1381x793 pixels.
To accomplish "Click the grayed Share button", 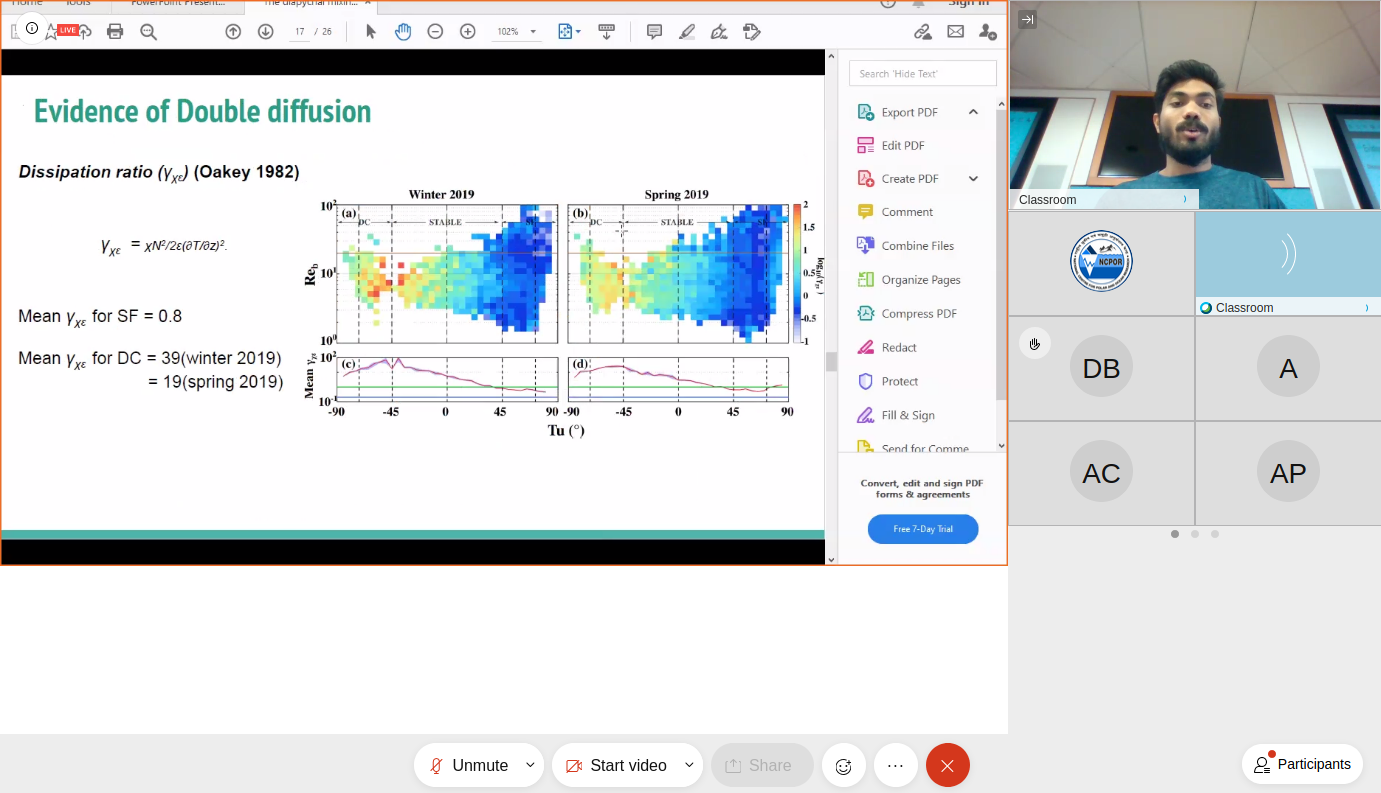I will click(762, 765).
